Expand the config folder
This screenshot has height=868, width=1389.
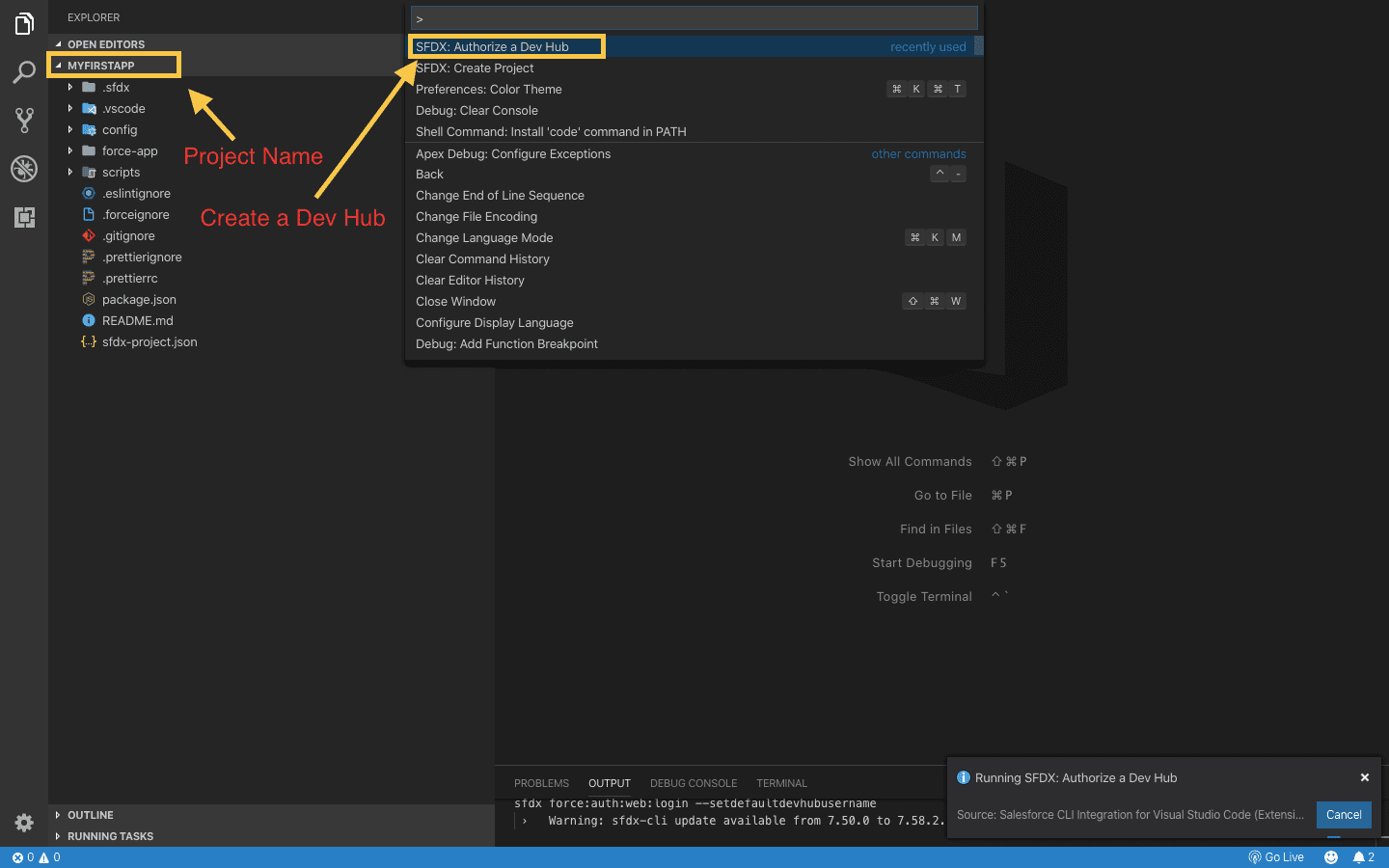[x=69, y=129]
